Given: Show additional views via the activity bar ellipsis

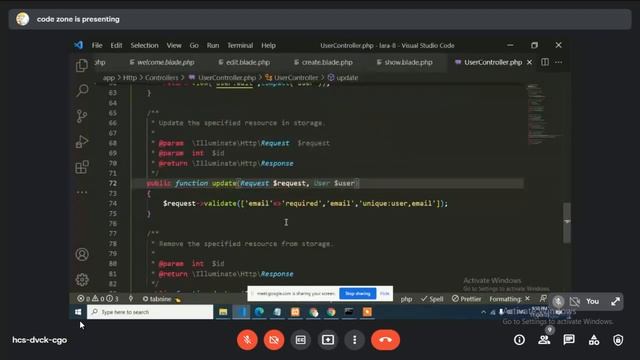Looking at the screenshot, I should pos(82,192).
